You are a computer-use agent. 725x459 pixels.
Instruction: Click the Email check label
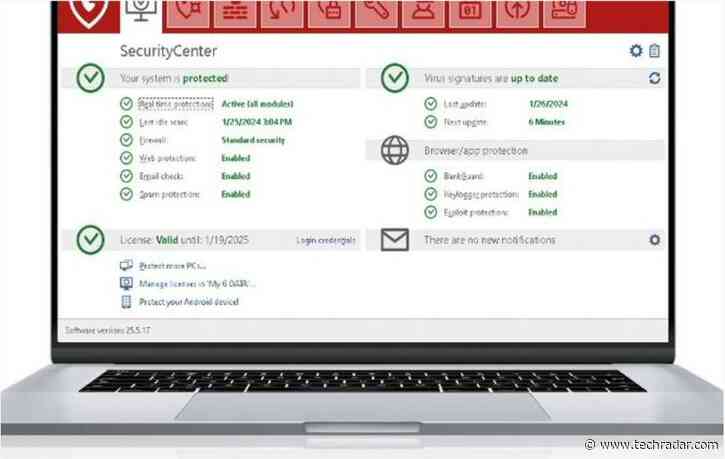161,176
